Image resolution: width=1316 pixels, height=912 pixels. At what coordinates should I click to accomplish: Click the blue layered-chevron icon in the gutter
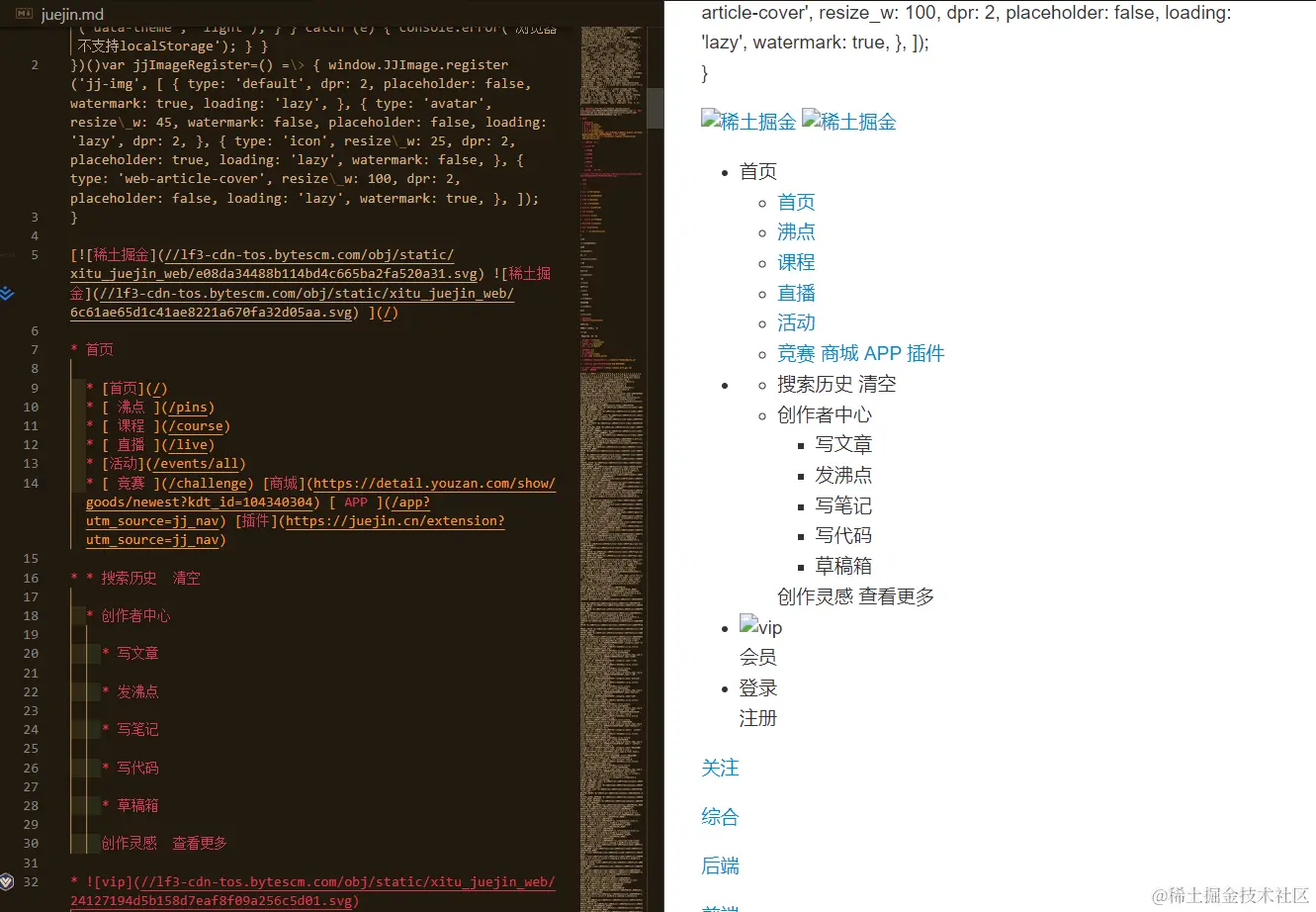click(7, 294)
